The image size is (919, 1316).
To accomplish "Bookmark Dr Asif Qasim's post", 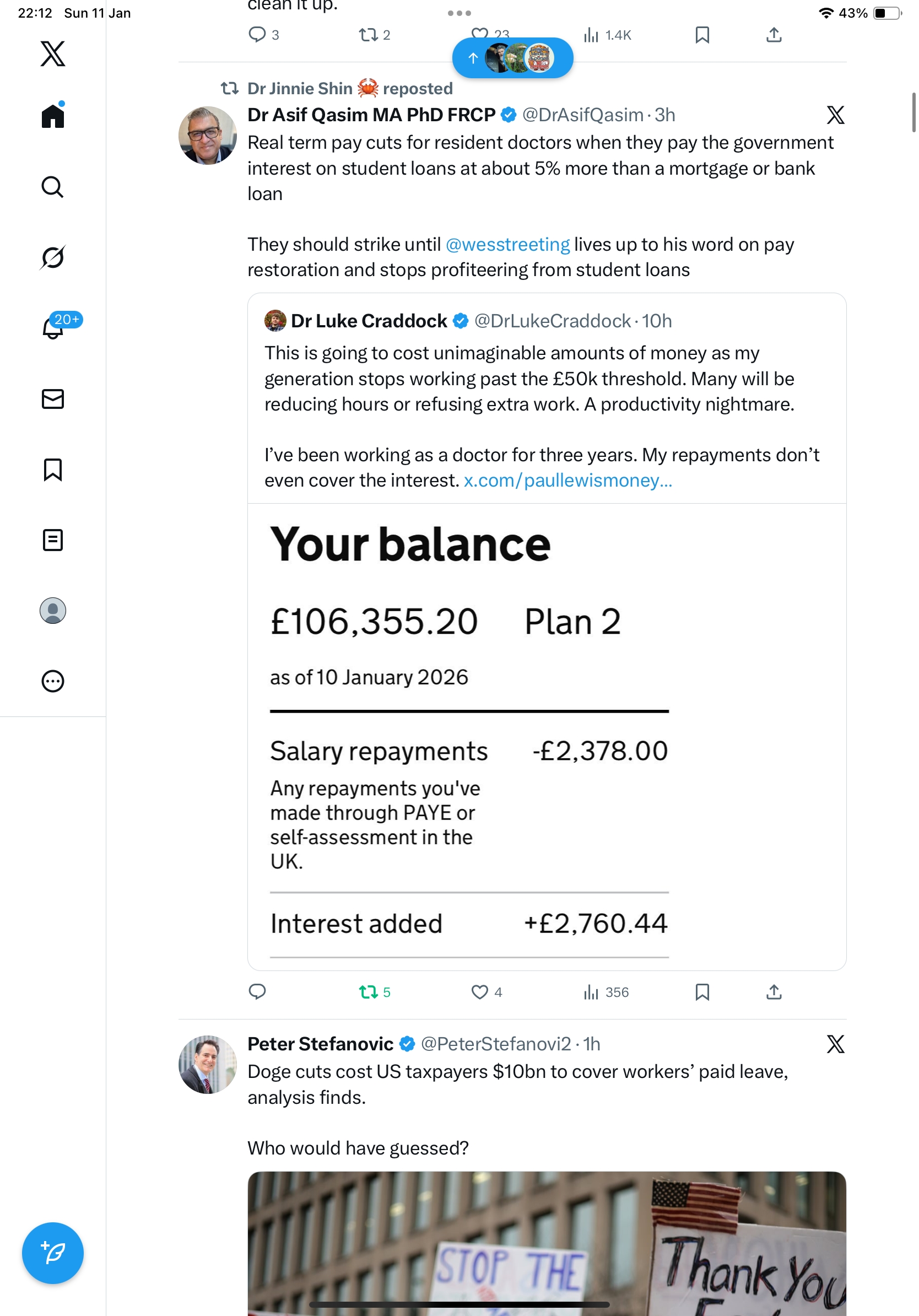I will [702, 991].
